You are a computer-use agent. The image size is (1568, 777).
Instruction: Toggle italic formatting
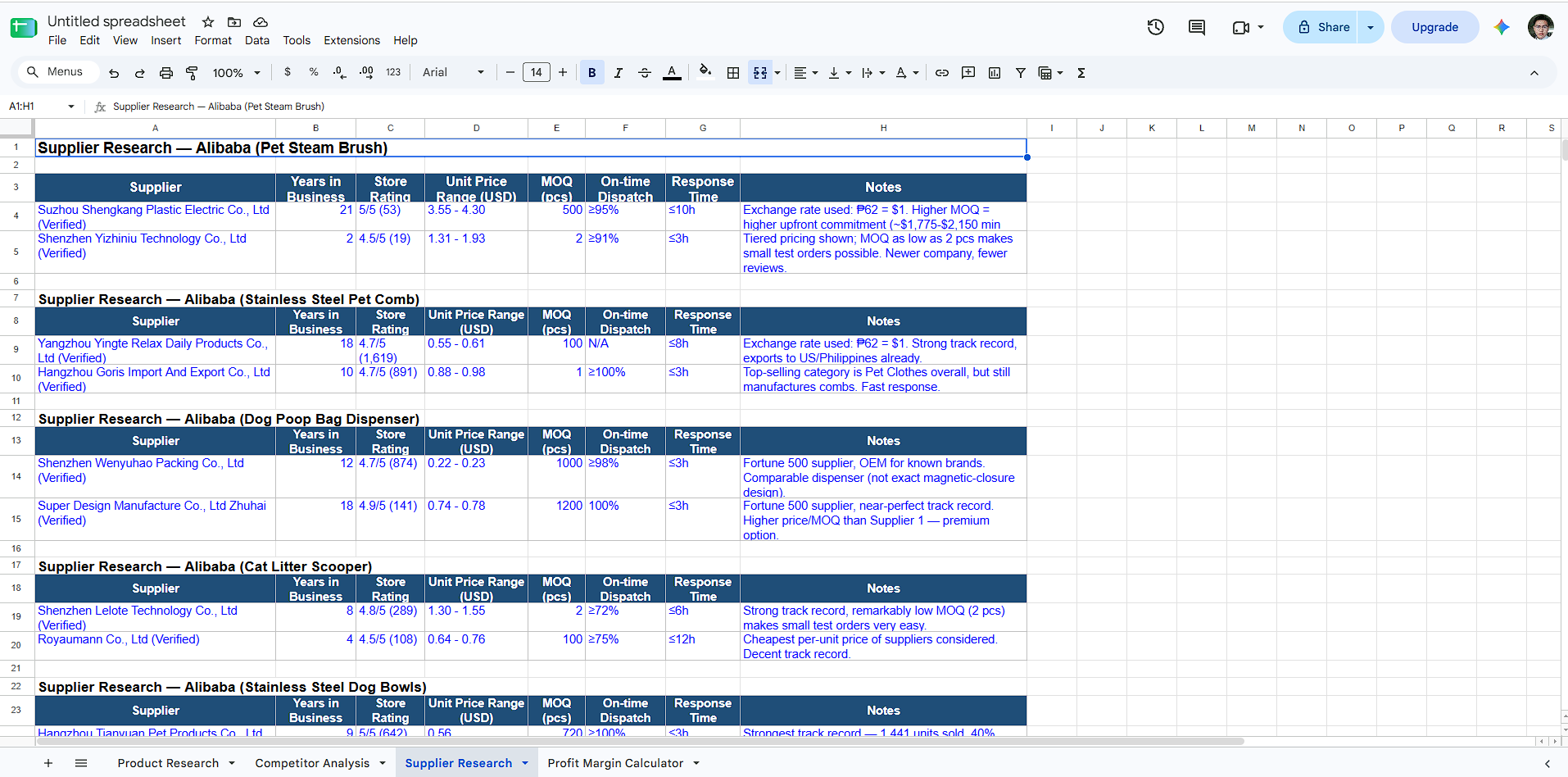[x=619, y=73]
